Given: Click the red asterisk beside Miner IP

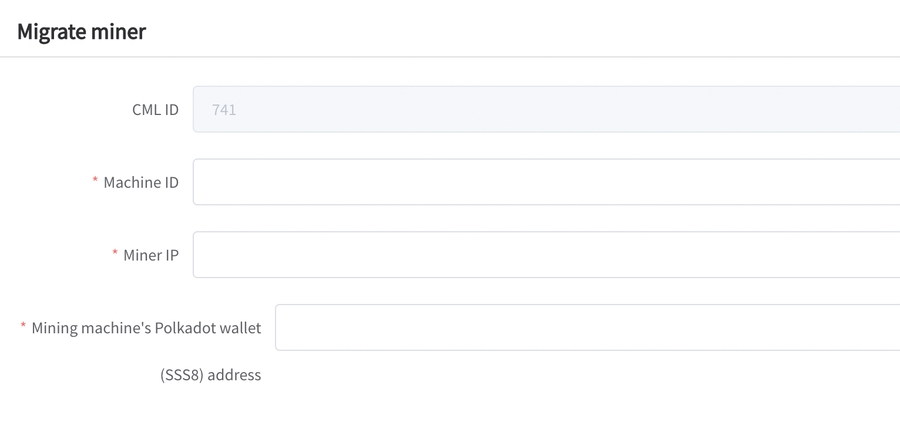Looking at the screenshot, I should click(x=115, y=254).
